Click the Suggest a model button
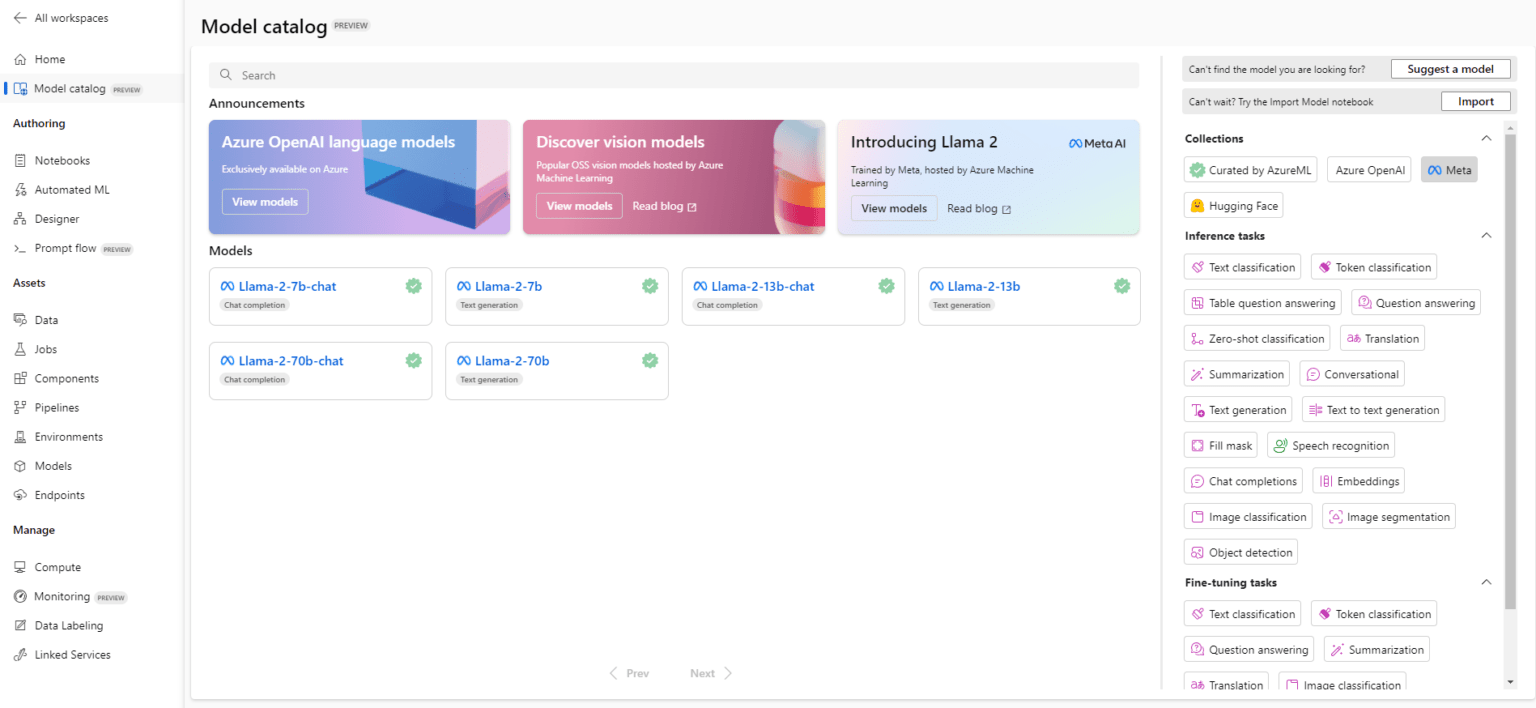Viewport: 1536px width, 708px height. (1451, 68)
